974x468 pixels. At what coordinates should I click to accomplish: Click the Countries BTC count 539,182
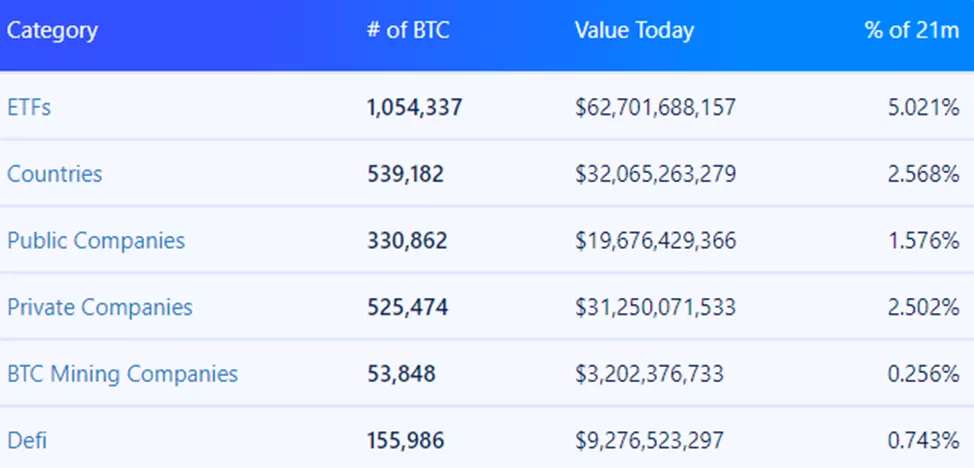coord(406,174)
